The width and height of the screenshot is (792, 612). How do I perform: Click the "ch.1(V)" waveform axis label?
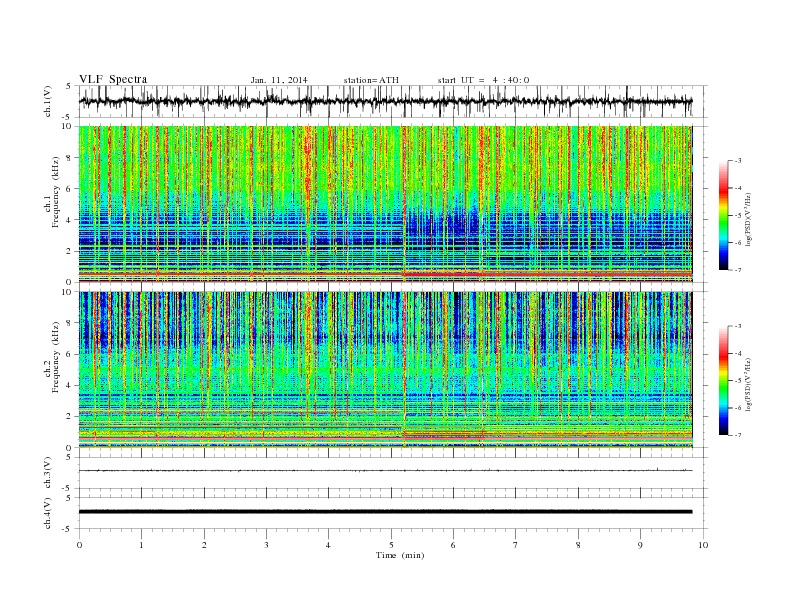(x=48, y=101)
